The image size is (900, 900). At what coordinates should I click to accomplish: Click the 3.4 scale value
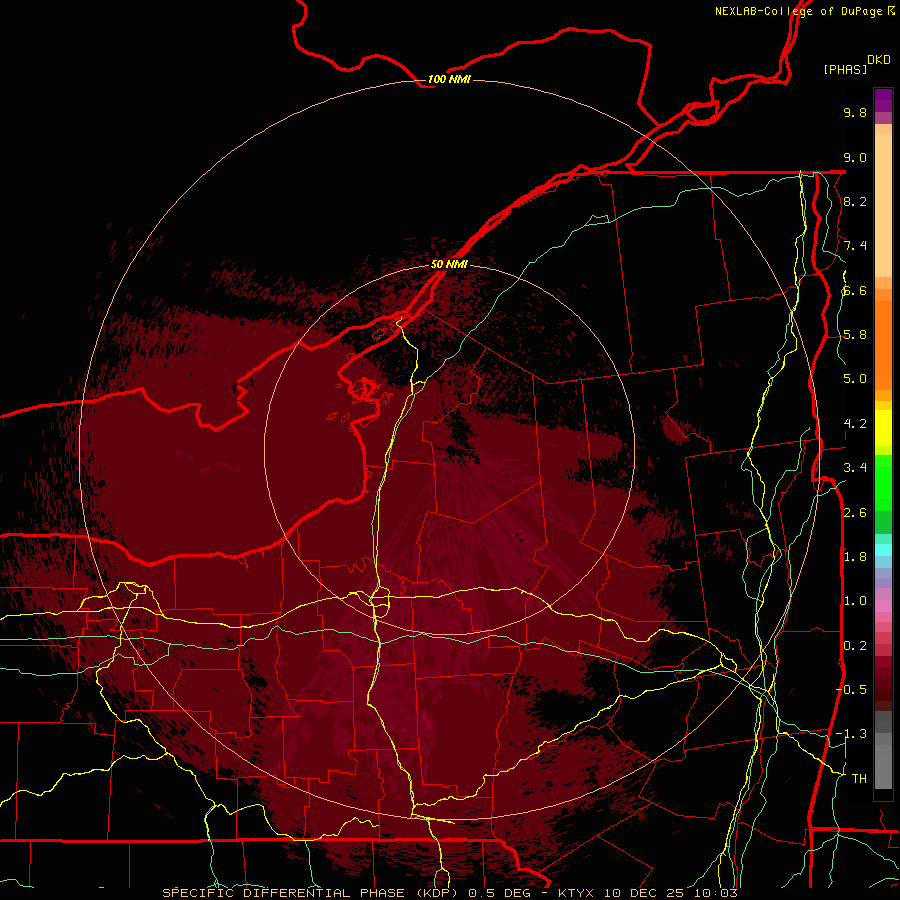click(x=855, y=468)
